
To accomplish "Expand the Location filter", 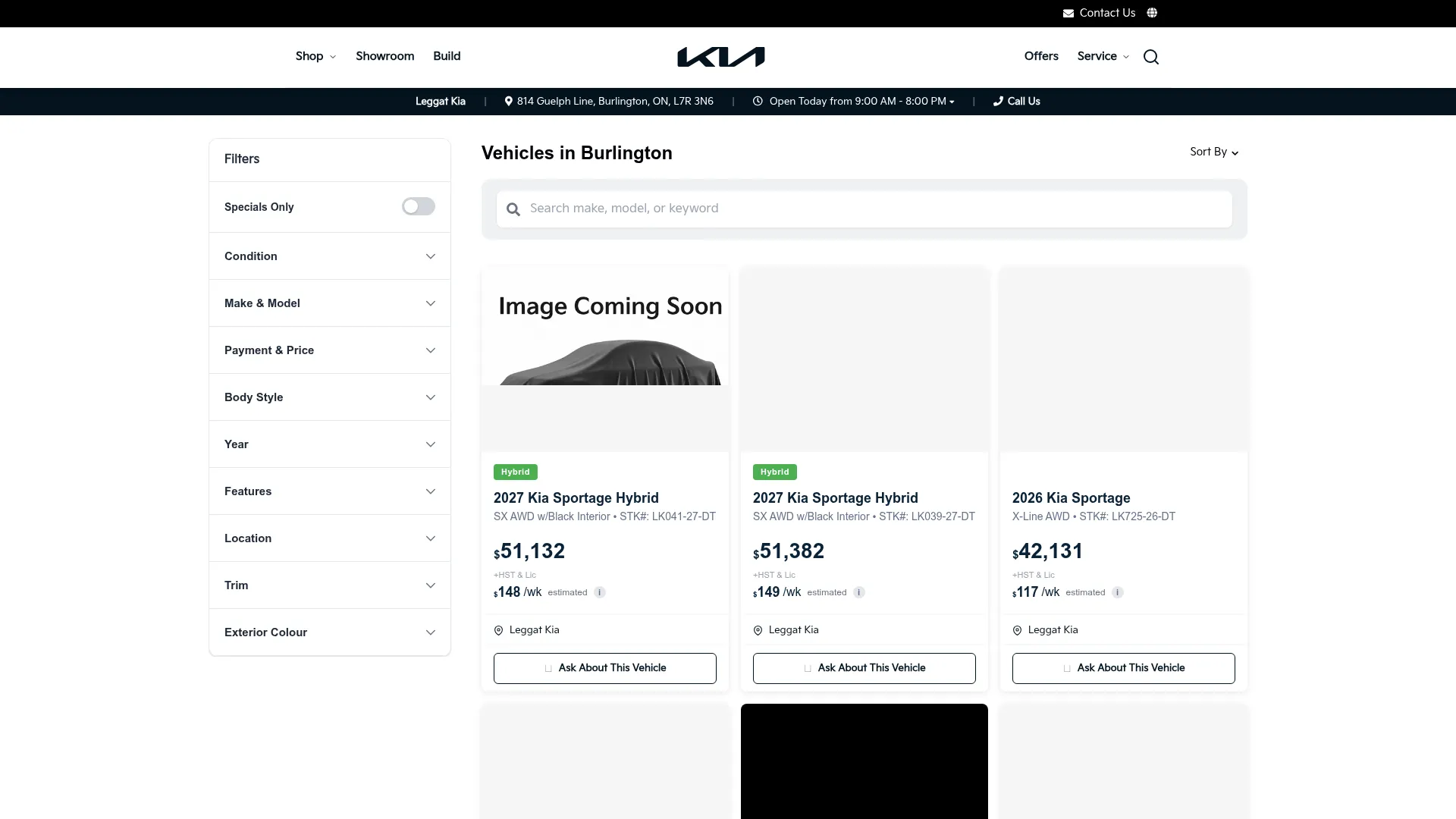I will (329, 538).
